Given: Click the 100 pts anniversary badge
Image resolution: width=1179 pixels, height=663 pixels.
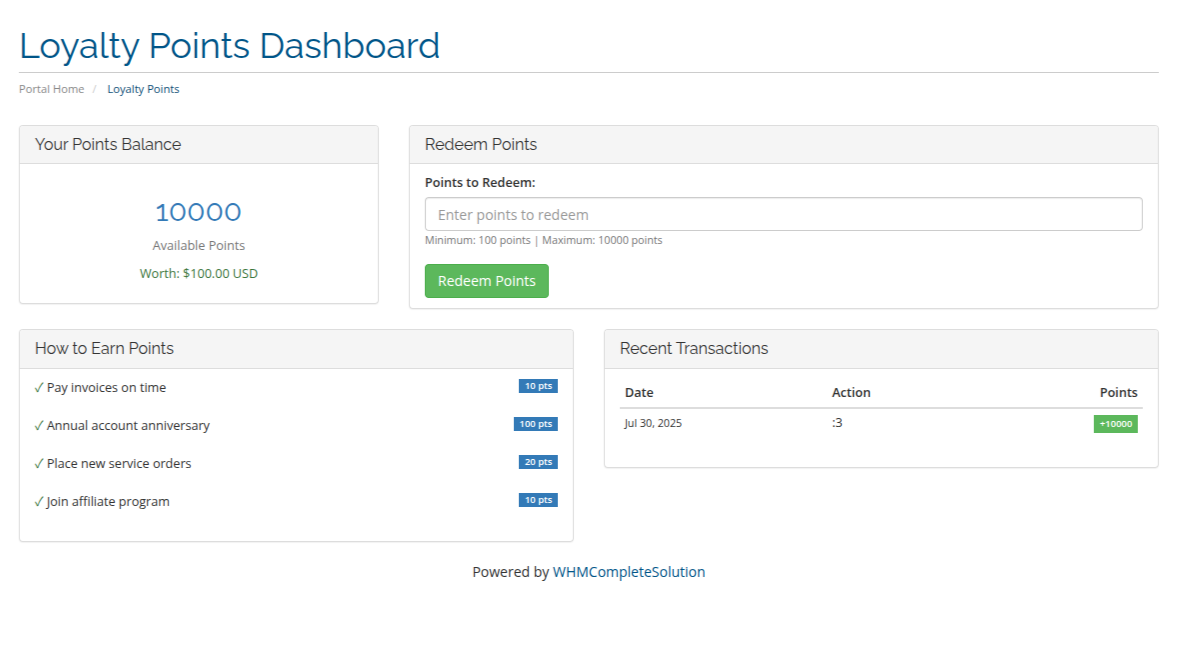Looking at the screenshot, I should 535,424.
